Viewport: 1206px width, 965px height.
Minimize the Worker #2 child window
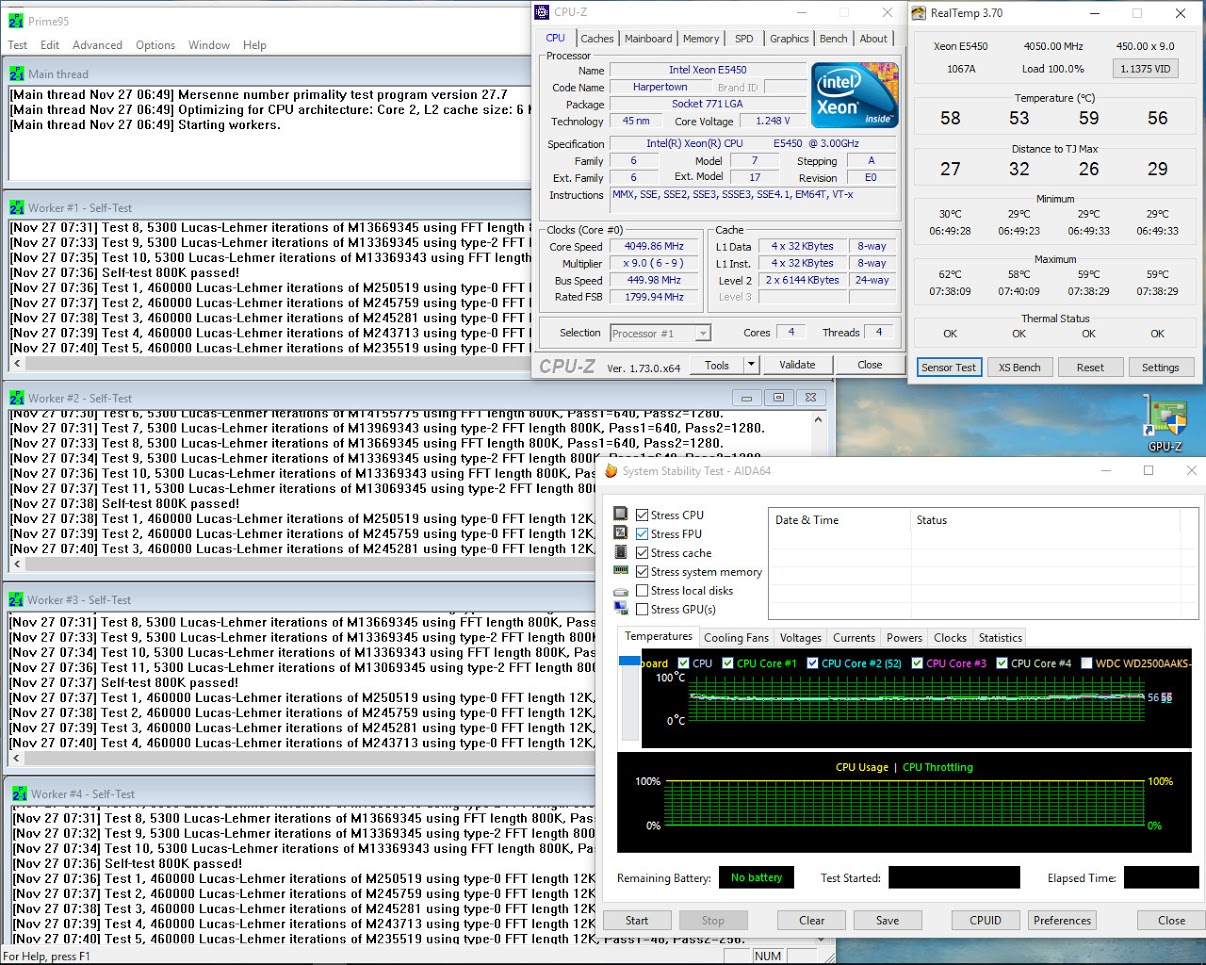(748, 397)
